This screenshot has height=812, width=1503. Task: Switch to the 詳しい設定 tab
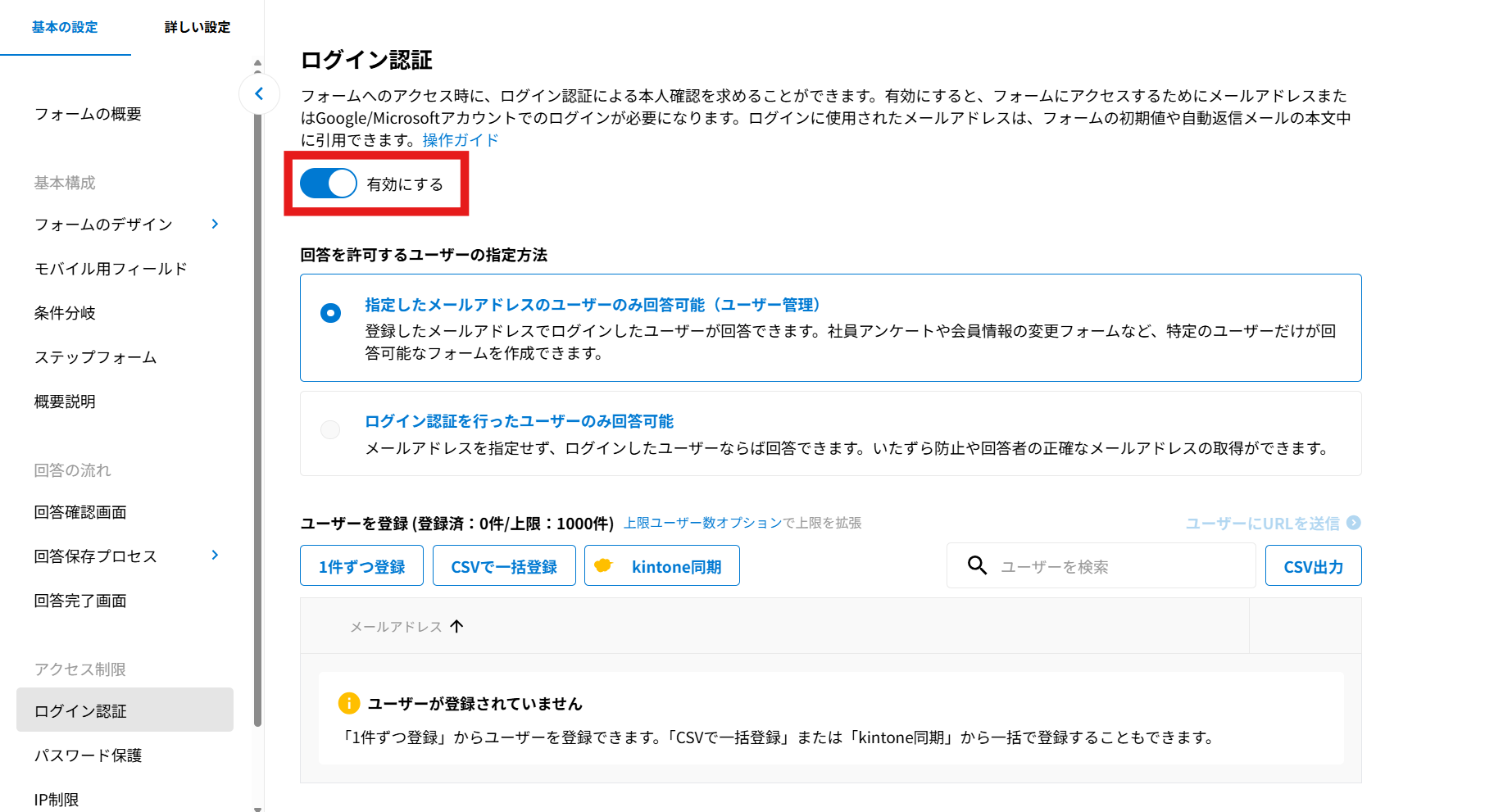pos(196,27)
